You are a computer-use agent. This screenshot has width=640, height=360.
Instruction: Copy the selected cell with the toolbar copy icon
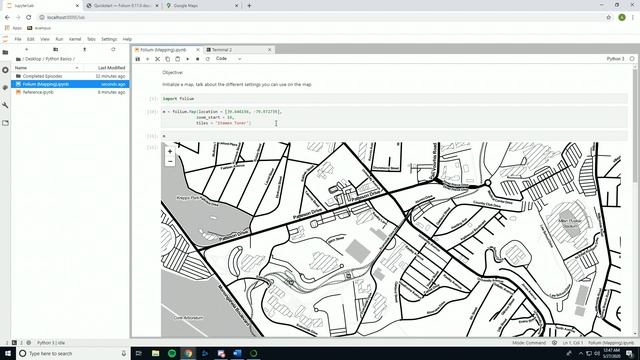pos(167,59)
